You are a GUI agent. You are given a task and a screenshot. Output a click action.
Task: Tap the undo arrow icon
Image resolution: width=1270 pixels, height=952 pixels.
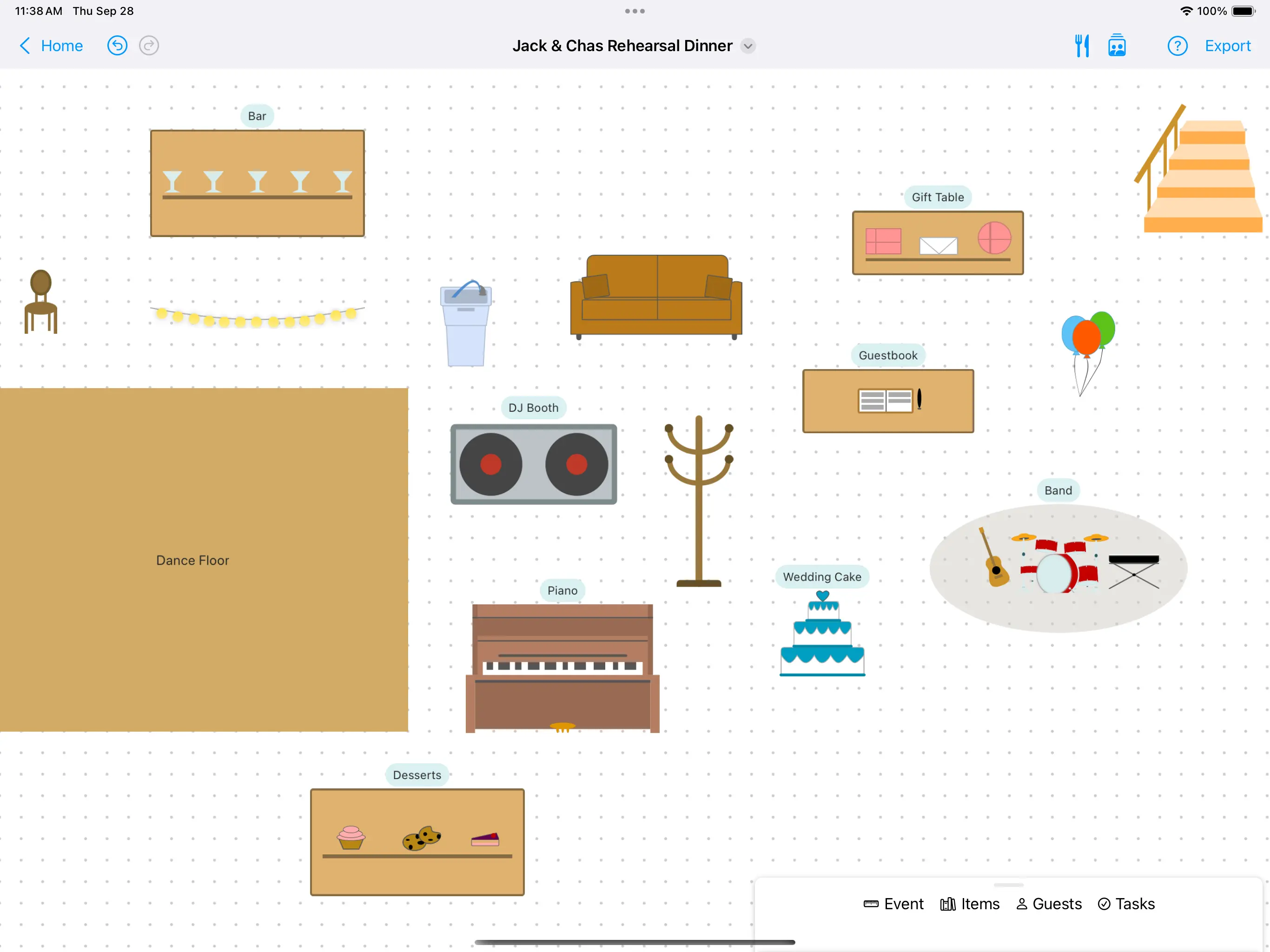point(117,46)
